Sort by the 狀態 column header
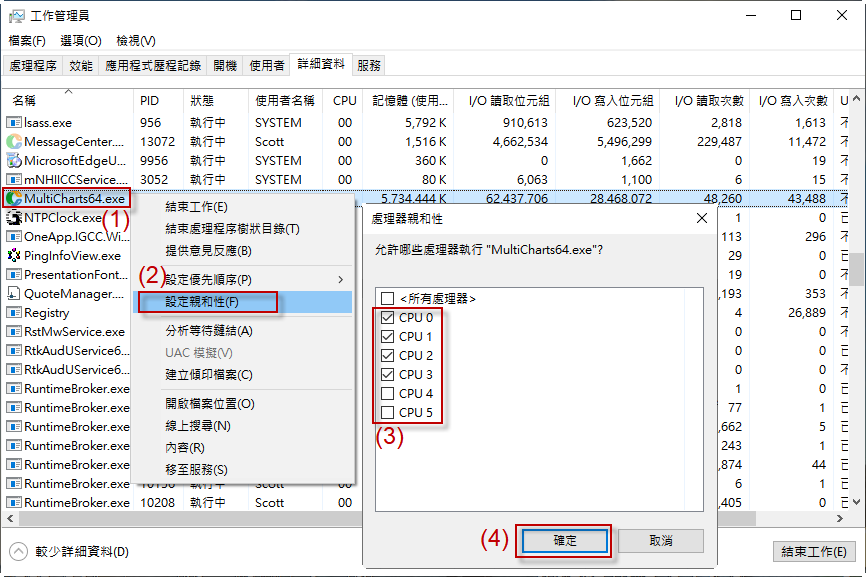 [x=215, y=100]
